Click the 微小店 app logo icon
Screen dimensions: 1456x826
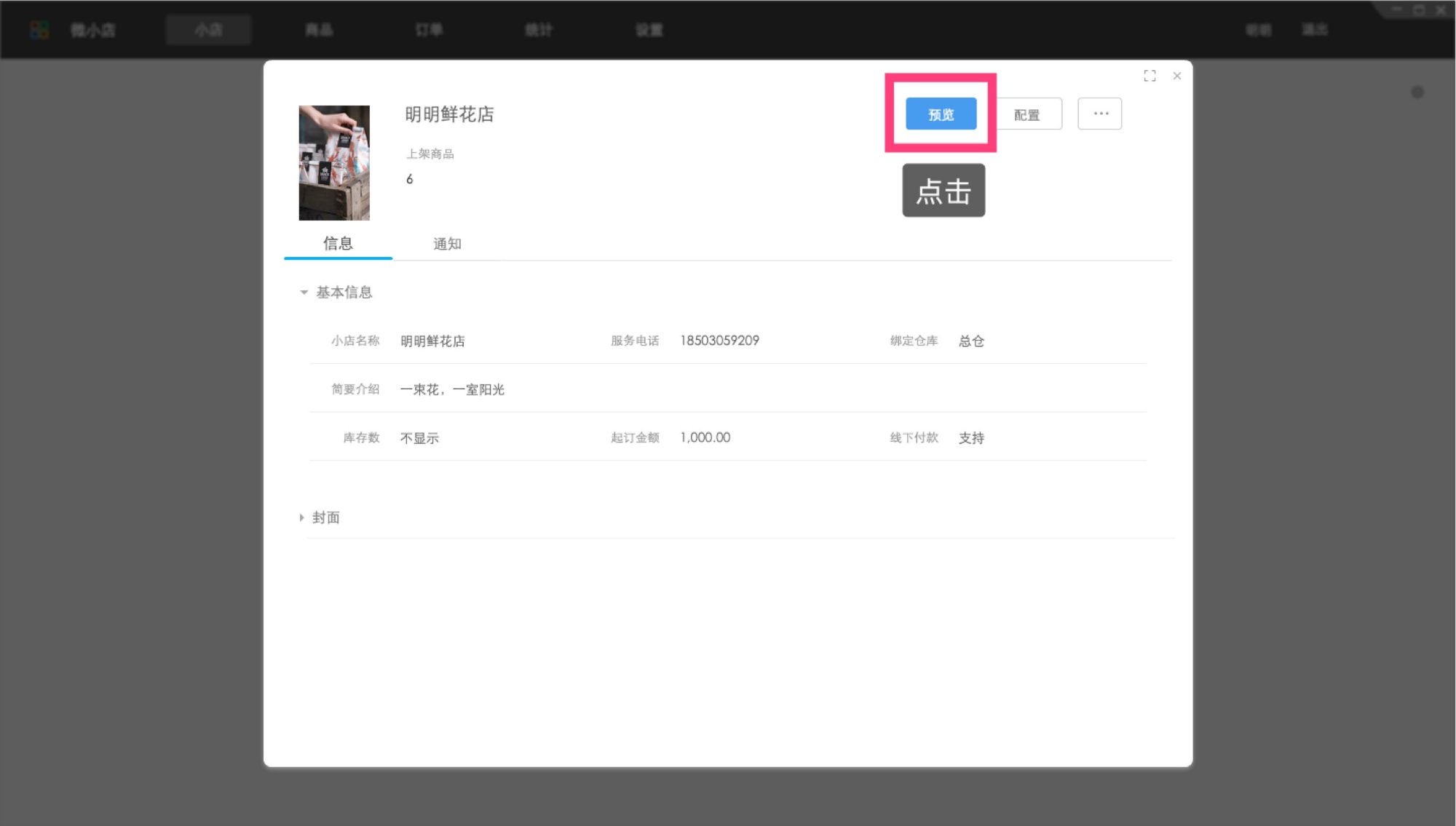[39, 30]
